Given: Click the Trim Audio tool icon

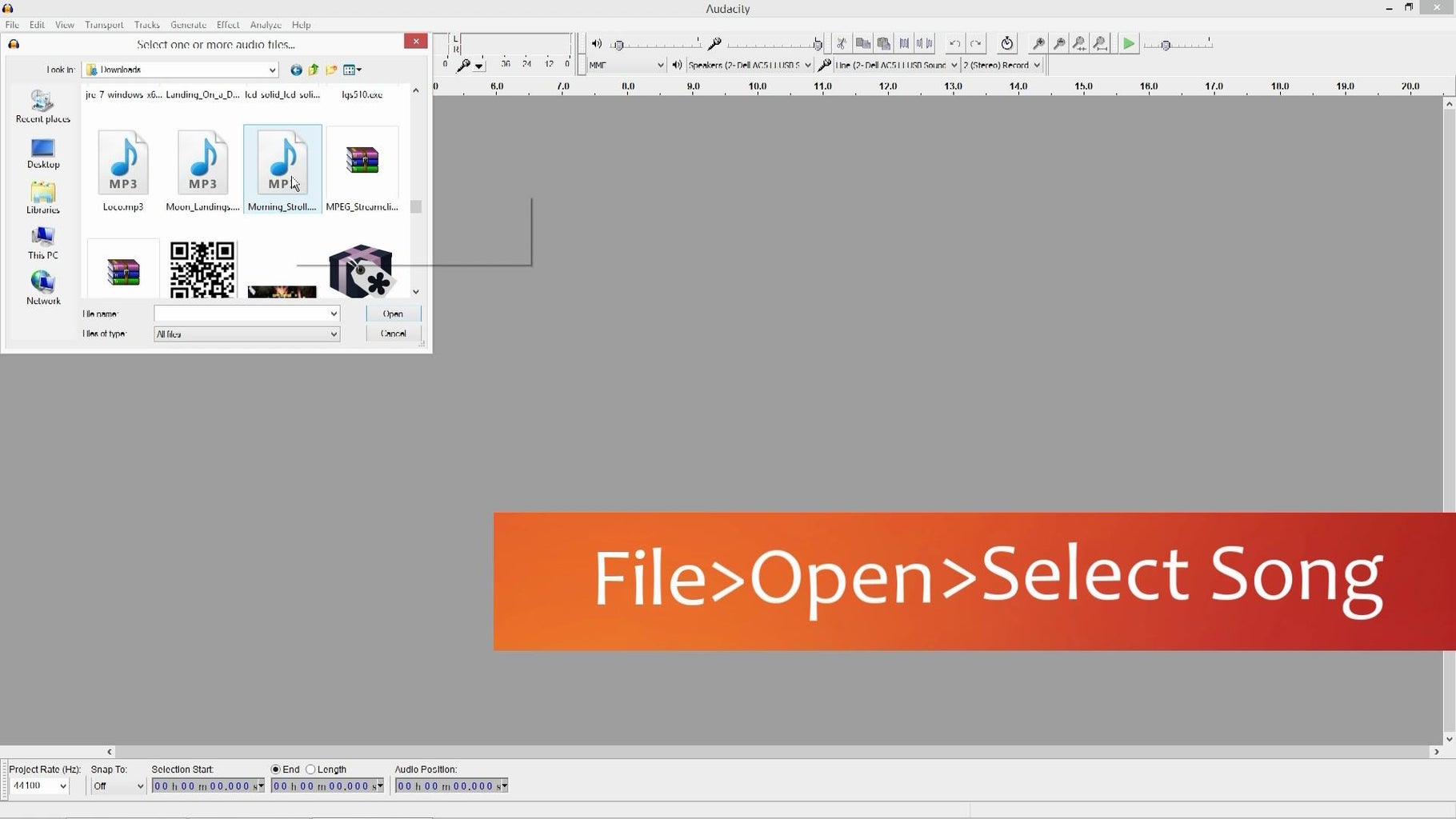Looking at the screenshot, I should [904, 44].
